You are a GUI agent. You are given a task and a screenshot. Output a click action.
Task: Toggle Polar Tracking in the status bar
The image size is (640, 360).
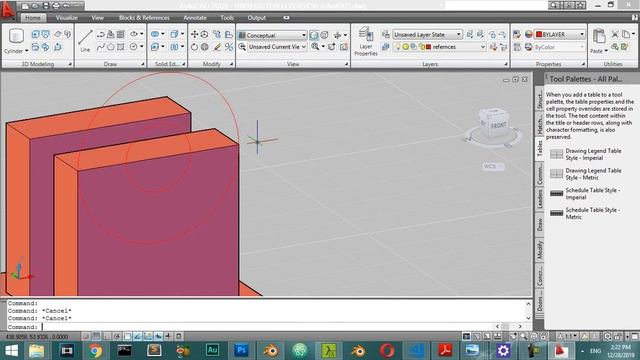117,336
